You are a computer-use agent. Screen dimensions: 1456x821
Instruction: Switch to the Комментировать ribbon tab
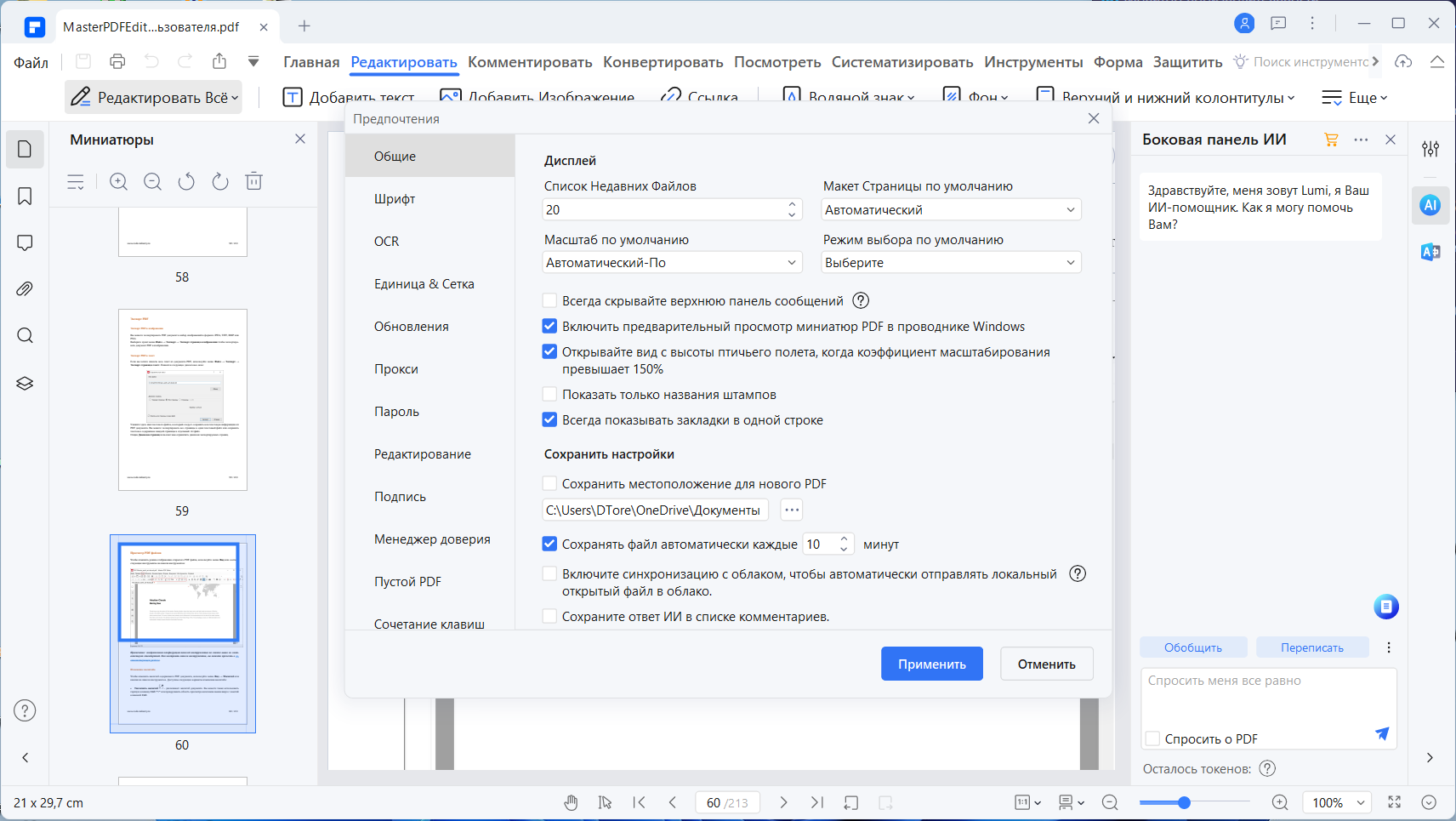click(x=530, y=62)
